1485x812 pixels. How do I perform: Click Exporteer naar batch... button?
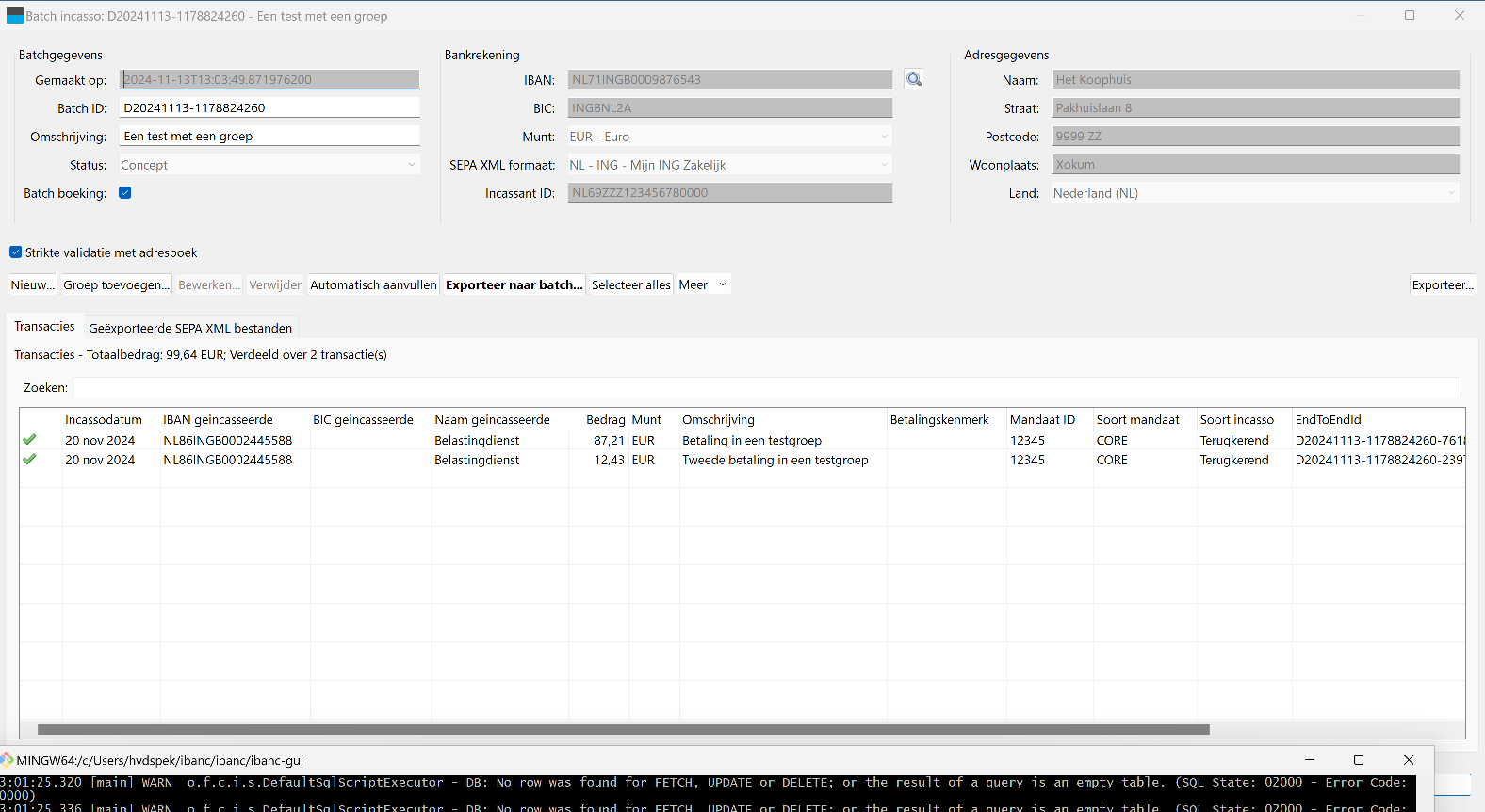pyautogui.click(x=514, y=284)
